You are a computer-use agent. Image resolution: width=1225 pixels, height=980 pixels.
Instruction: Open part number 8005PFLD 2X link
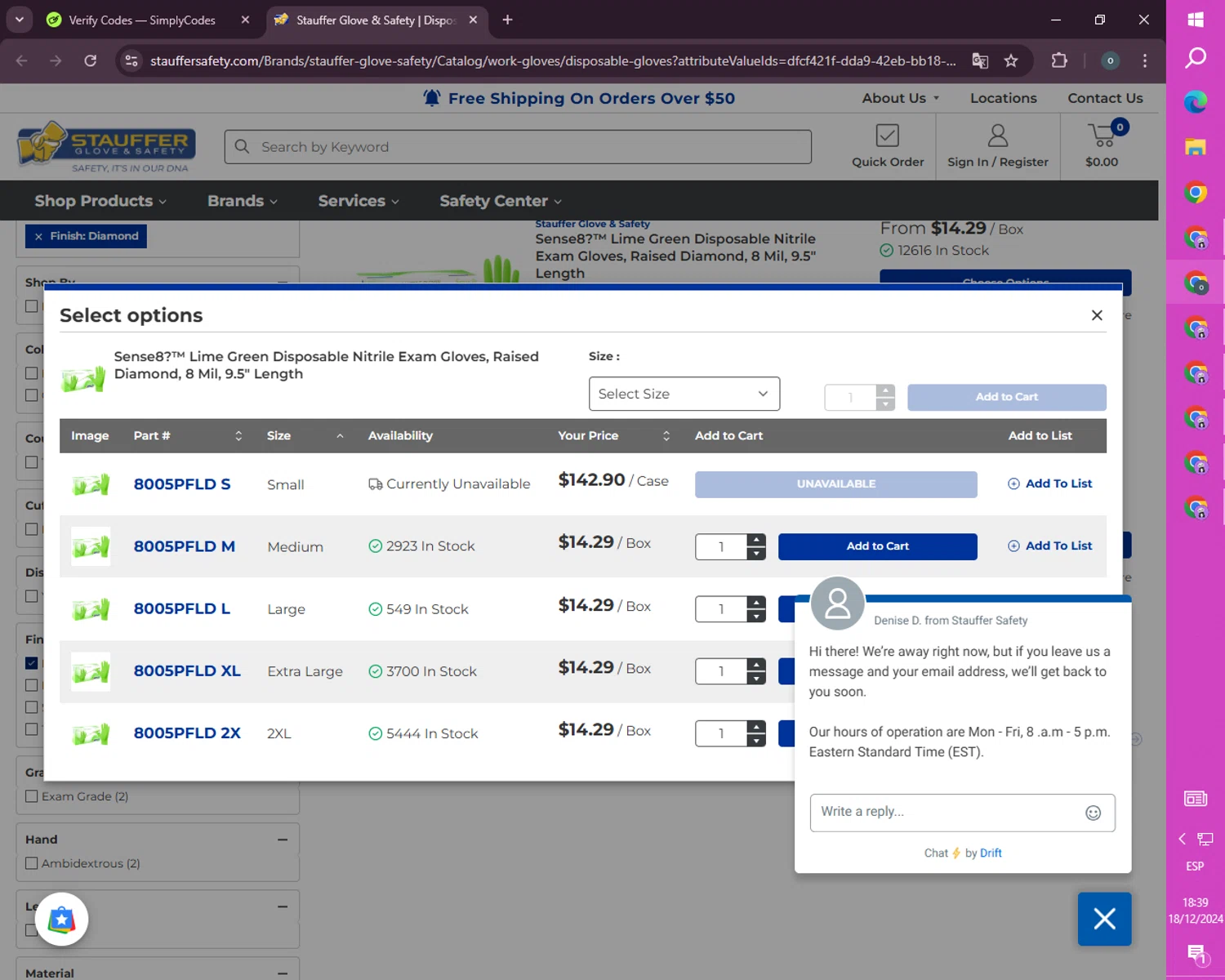[x=187, y=733]
